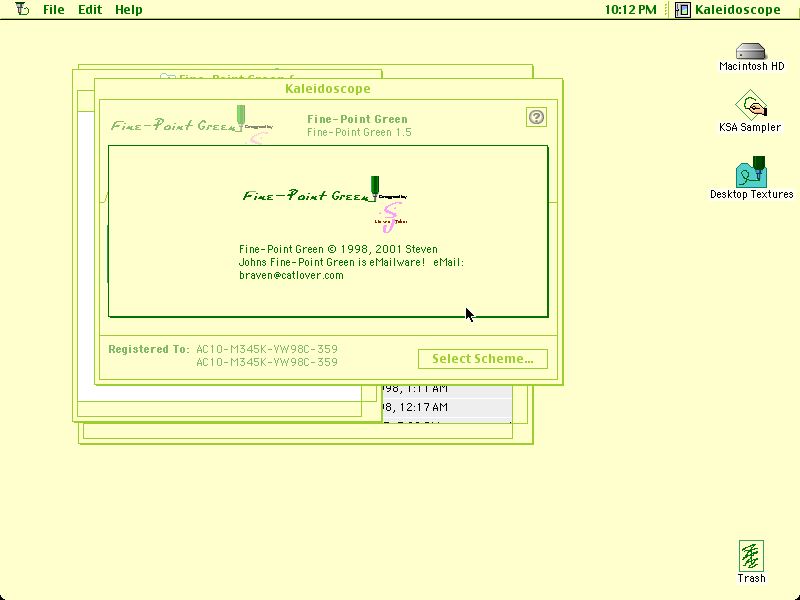Click the 10:12 PM menu bar clock
This screenshot has height=600, width=800.
click(631, 10)
